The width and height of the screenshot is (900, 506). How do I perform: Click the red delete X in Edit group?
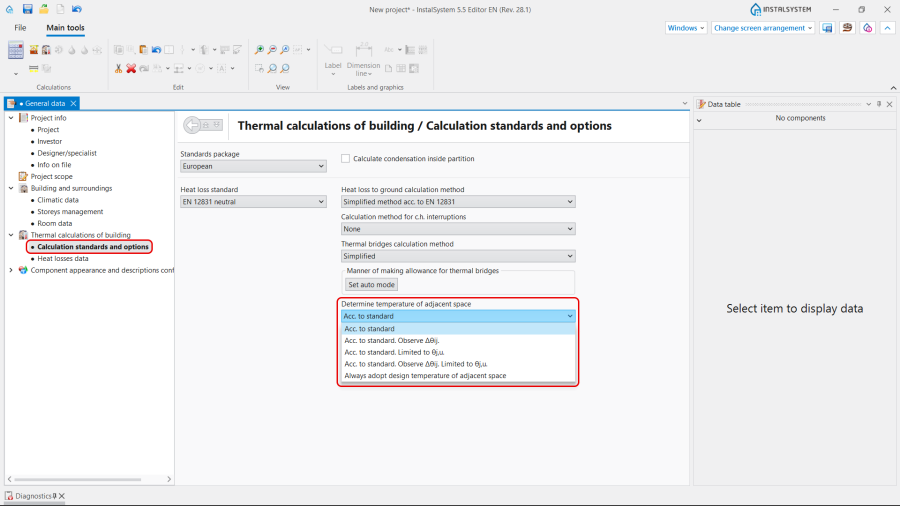click(x=131, y=68)
